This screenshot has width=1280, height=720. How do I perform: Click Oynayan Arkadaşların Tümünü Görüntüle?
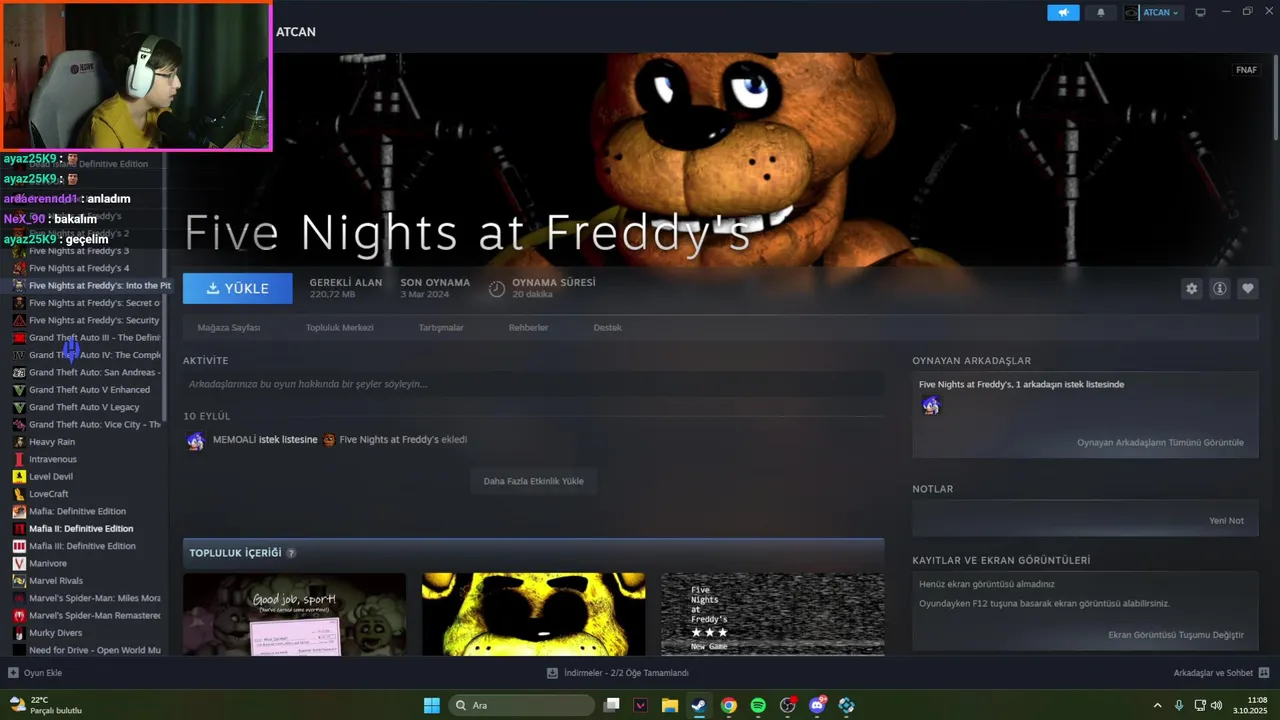point(1160,442)
